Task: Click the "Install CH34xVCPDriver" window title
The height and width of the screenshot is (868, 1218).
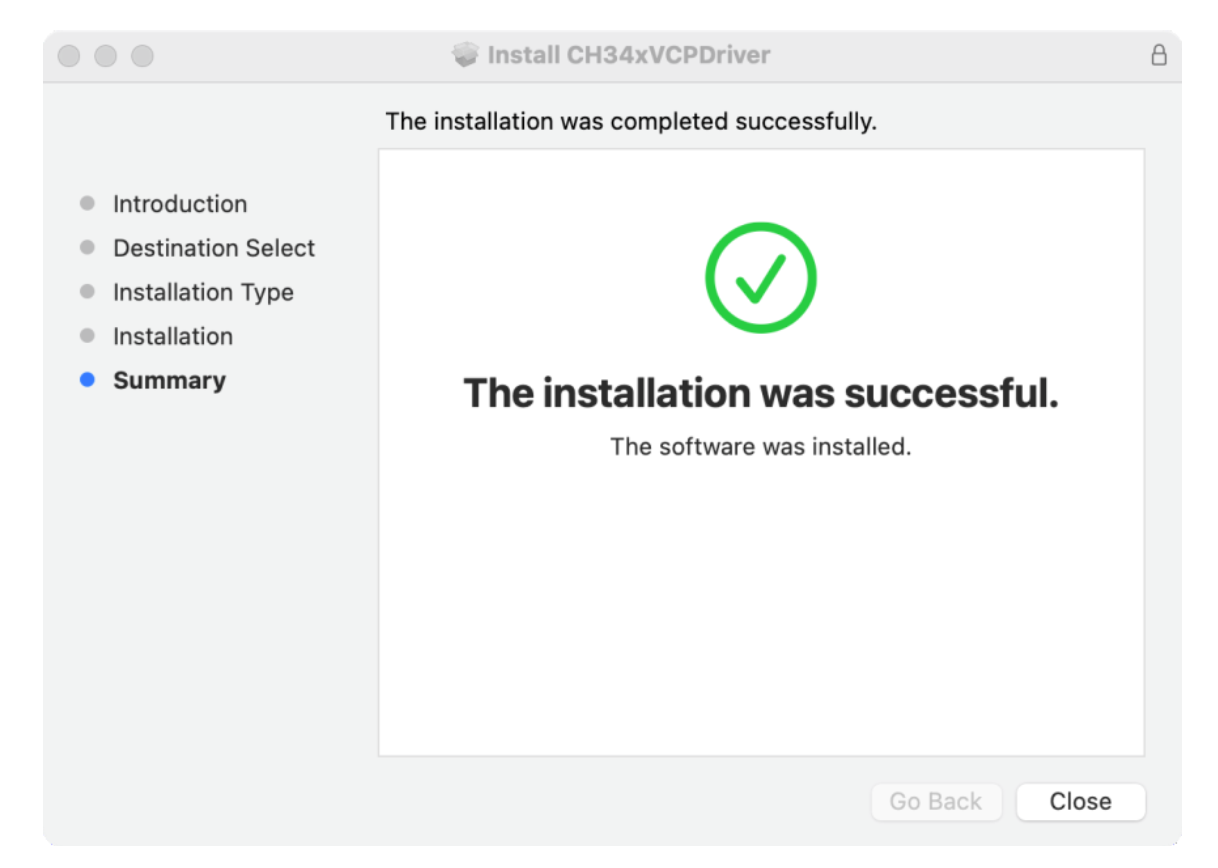Action: click(628, 55)
